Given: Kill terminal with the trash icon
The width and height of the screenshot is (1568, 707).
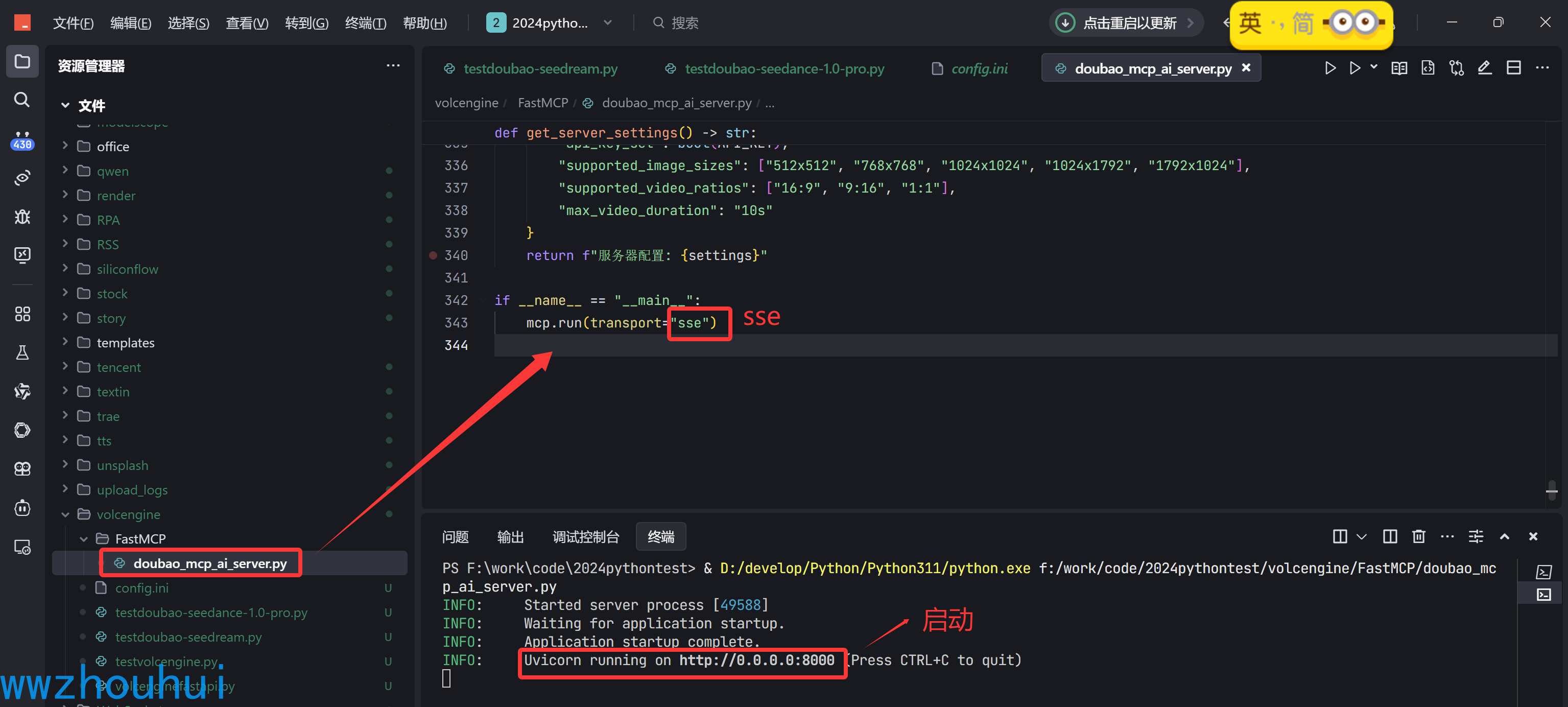Looking at the screenshot, I should point(1418,536).
